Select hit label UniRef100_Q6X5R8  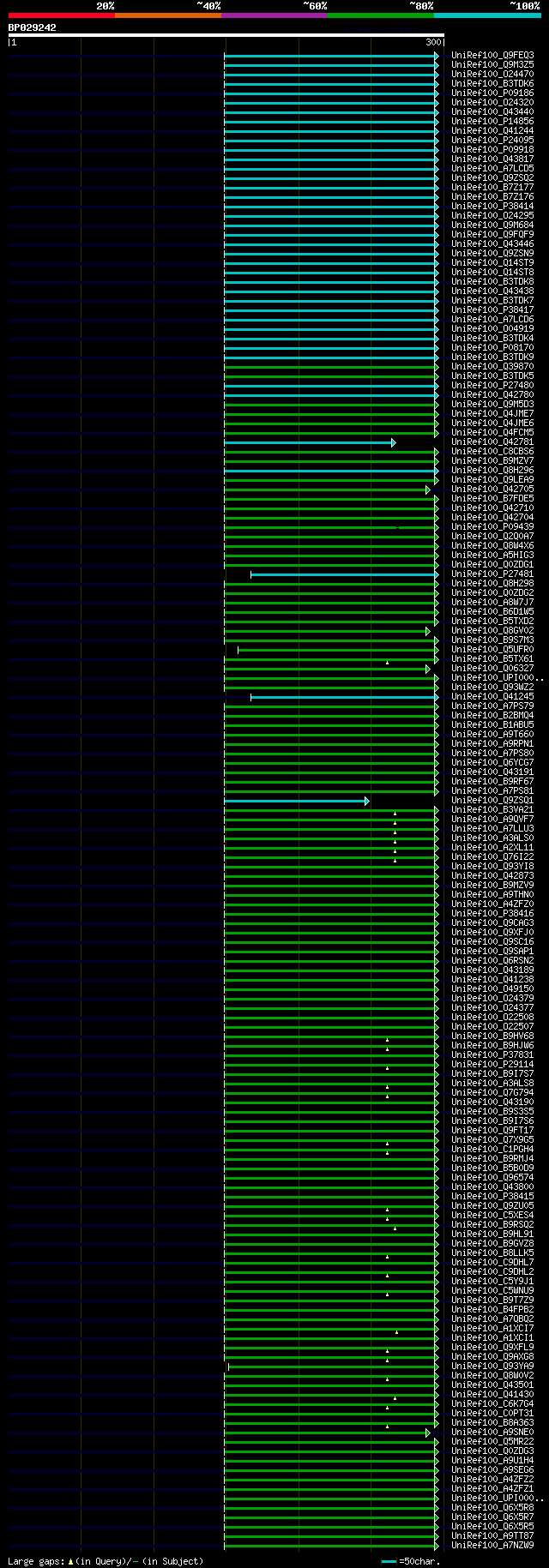click(492, 1508)
